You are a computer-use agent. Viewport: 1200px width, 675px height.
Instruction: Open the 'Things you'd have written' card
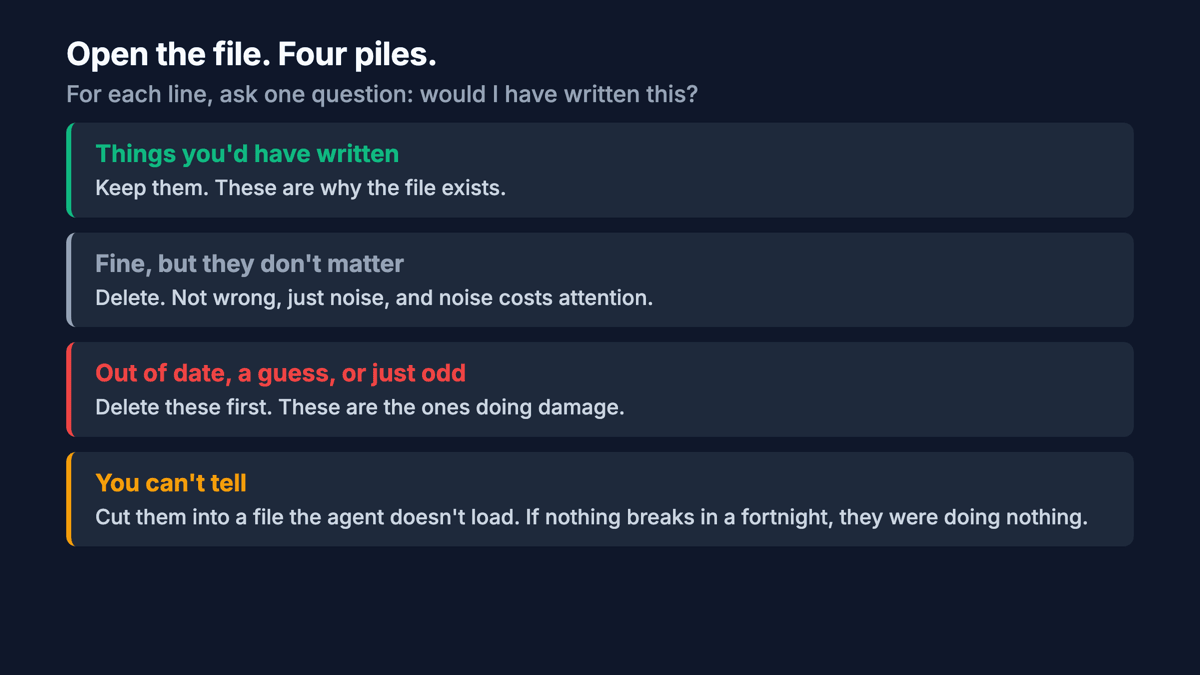(600, 170)
